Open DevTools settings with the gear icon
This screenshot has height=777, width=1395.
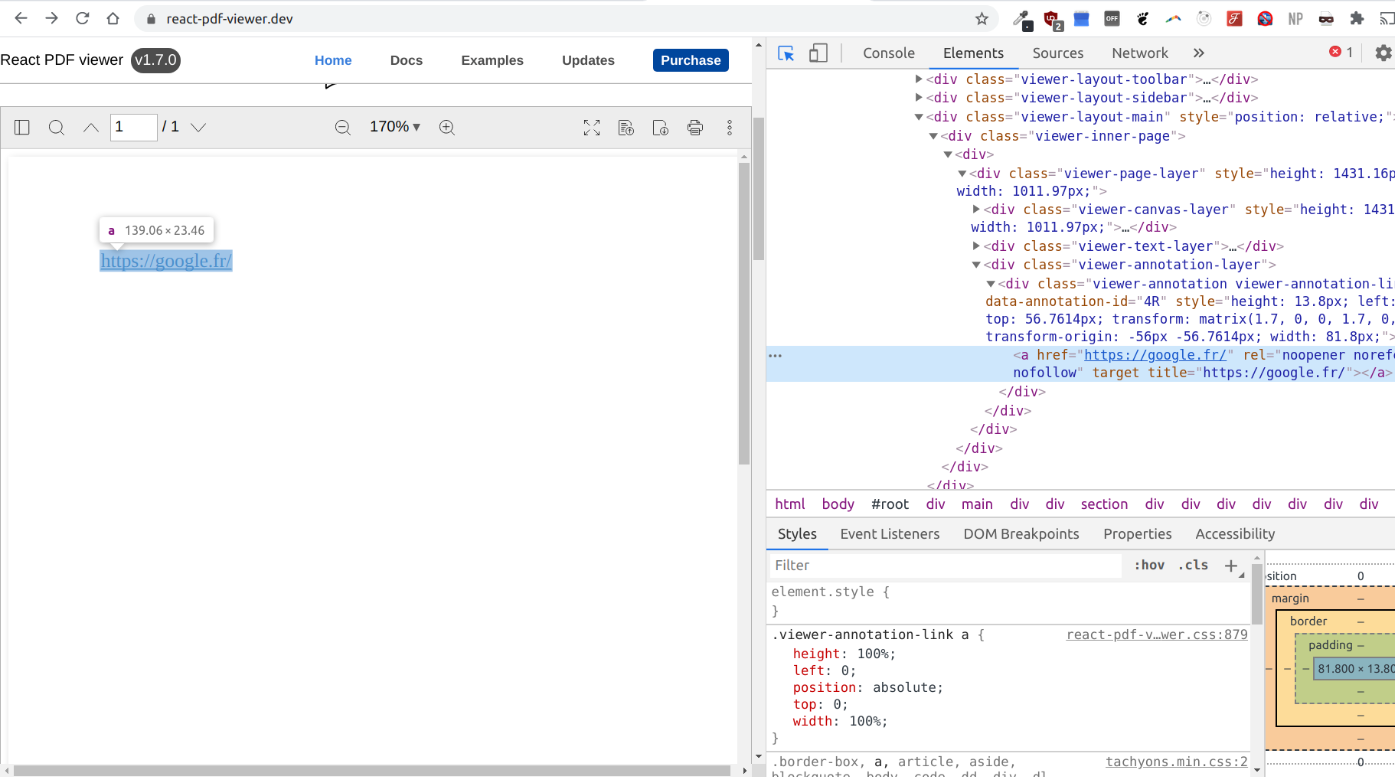tap(1382, 52)
